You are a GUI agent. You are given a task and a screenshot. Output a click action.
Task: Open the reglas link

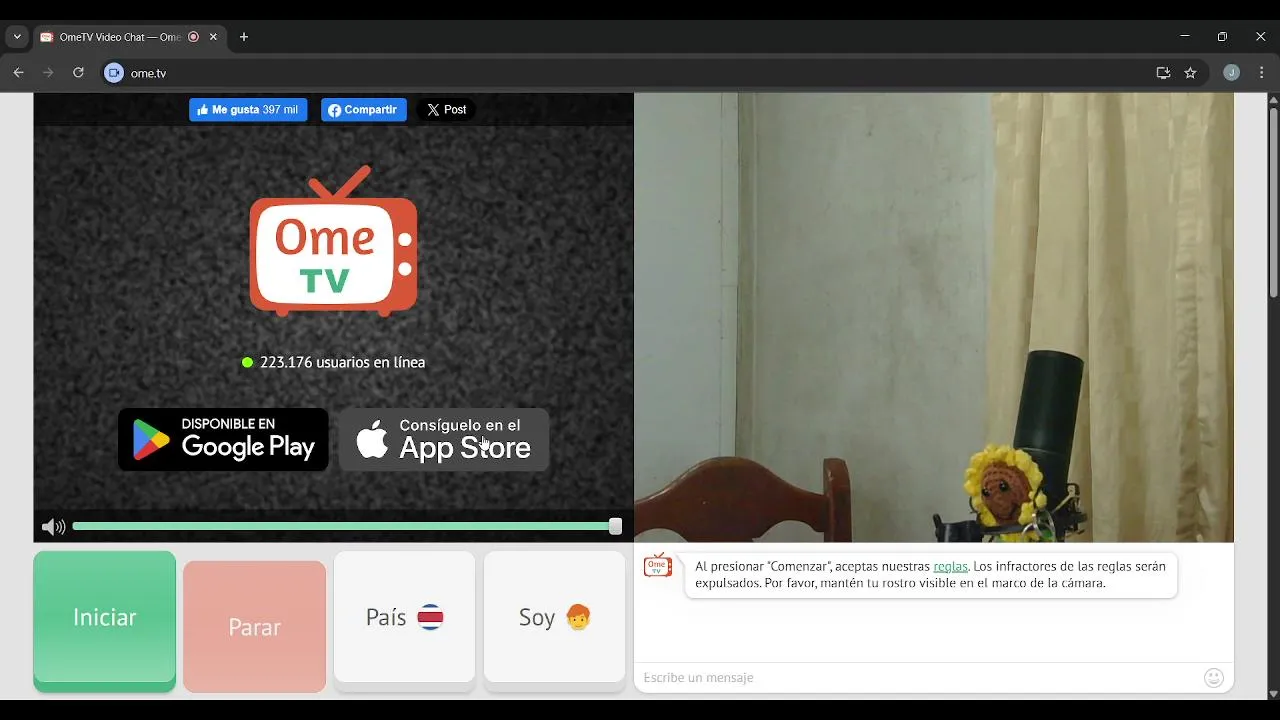(950, 567)
